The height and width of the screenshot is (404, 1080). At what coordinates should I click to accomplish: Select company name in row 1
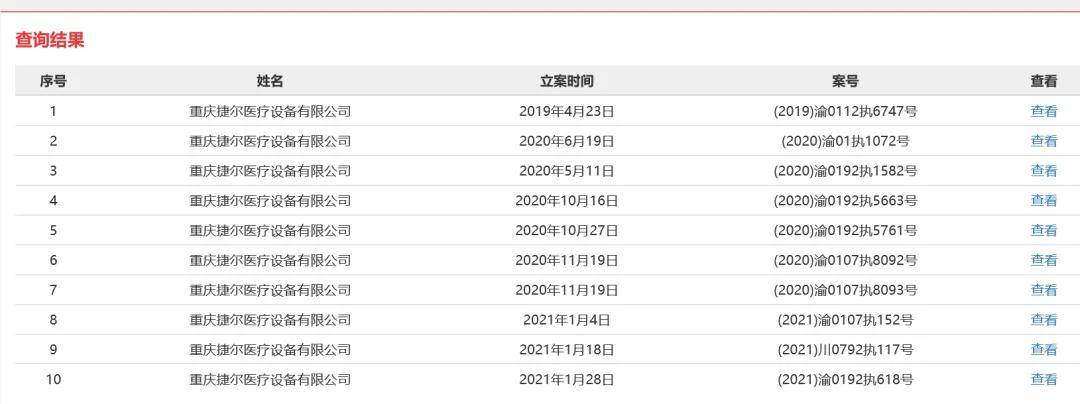coord(270,111)
